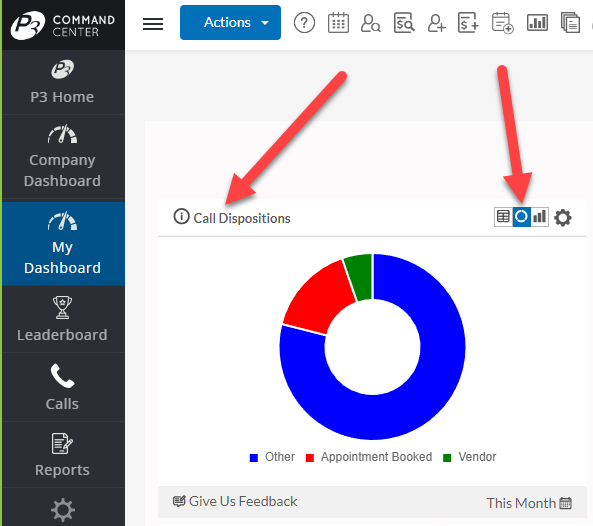Click the add appointment calendar-plus icon
The height and width of the screenshot is (526, 593).
click(503, 23)
